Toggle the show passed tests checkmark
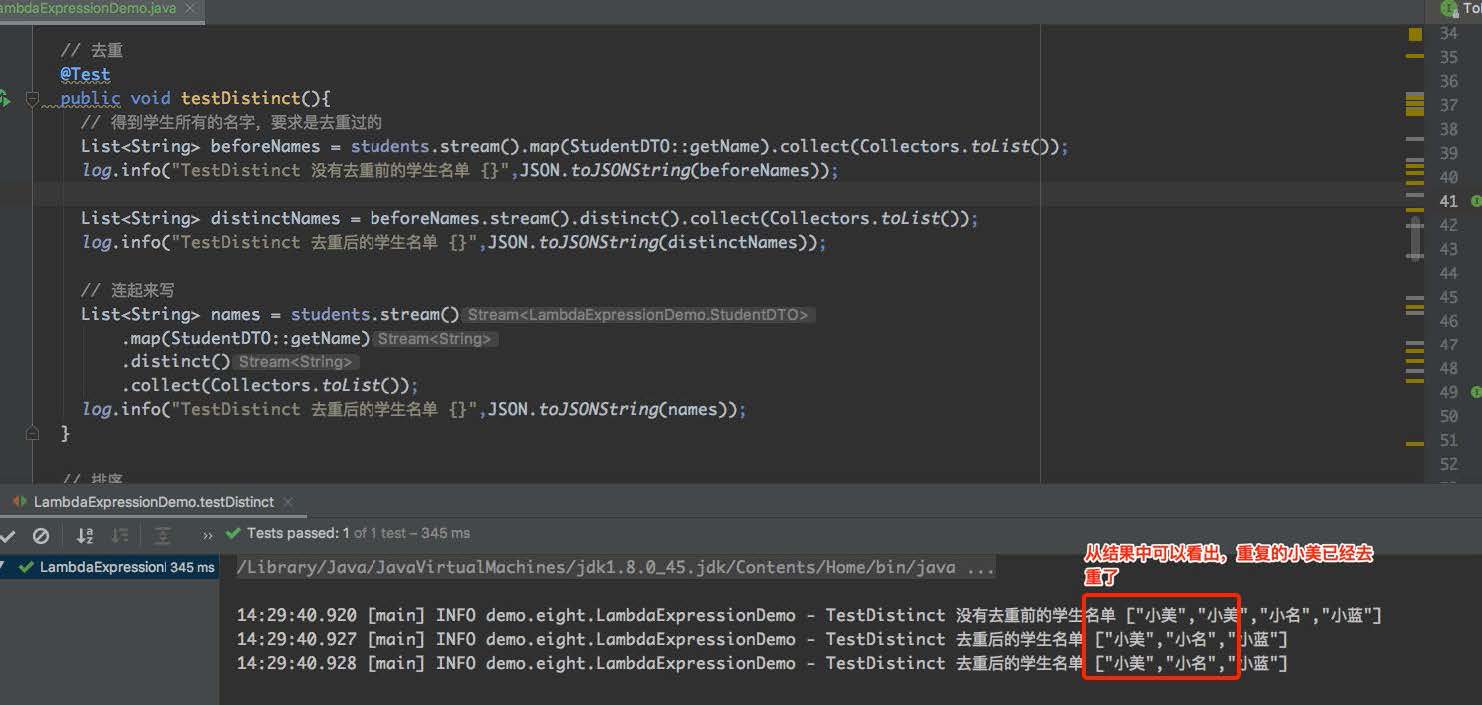The width and height of the screenshot is (1482, 705). point(8,535)
